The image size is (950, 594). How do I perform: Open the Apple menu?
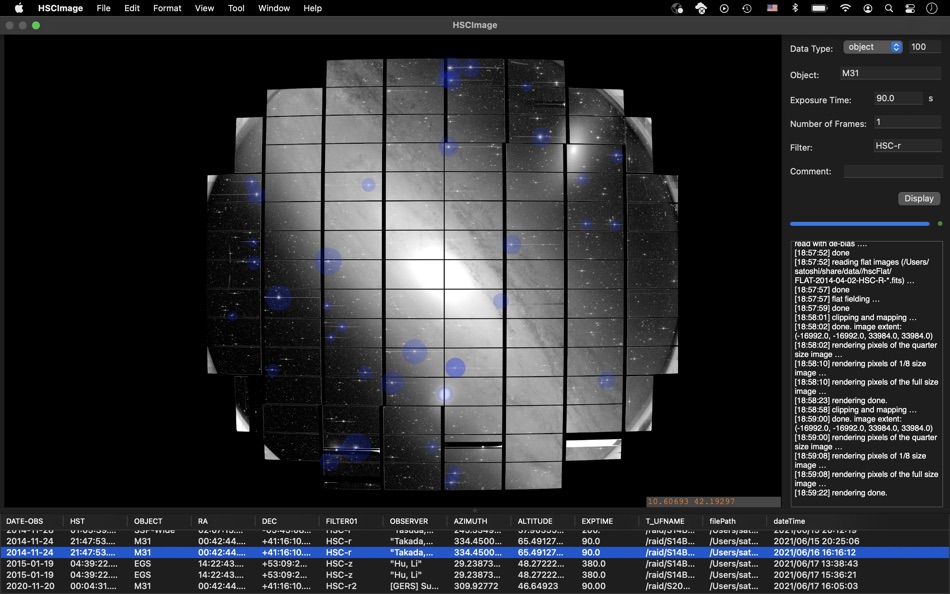pos(19,8)
